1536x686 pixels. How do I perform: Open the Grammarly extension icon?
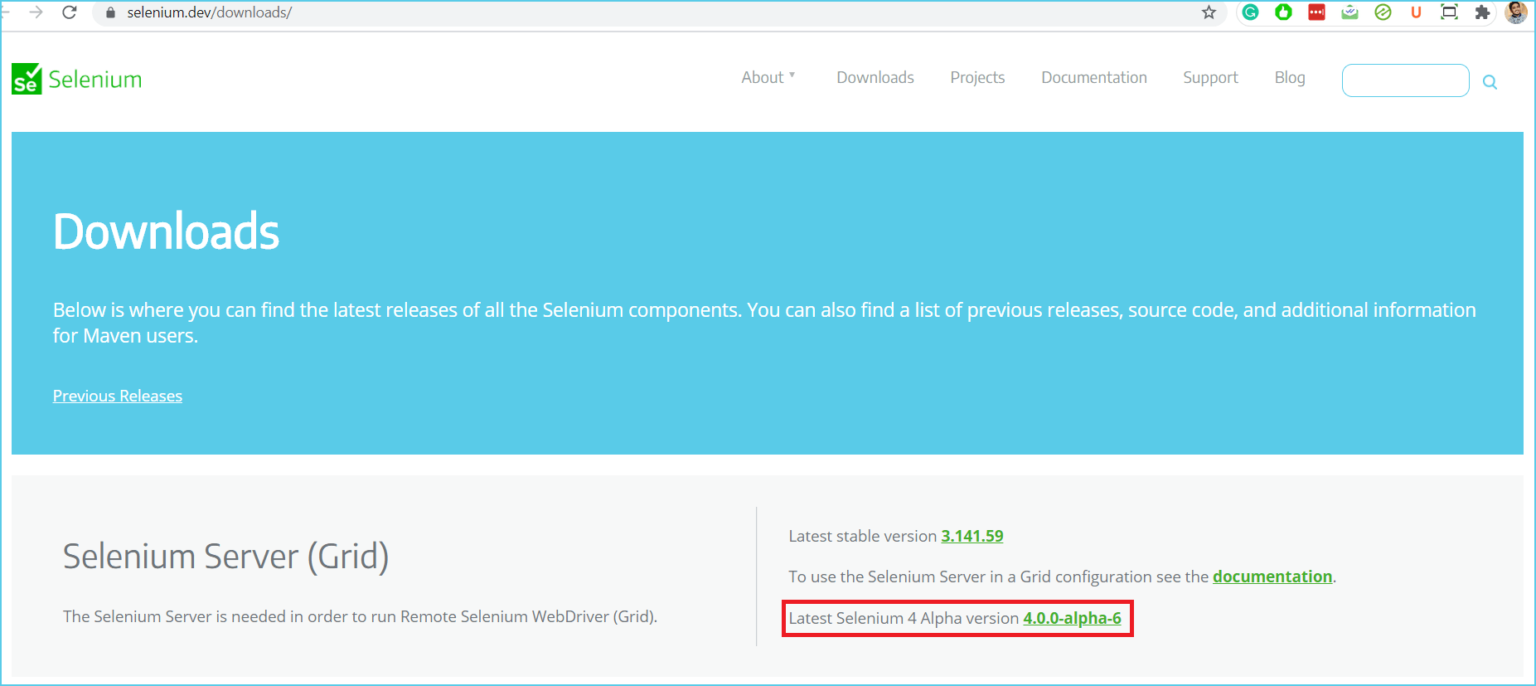tap(1249, 12)
